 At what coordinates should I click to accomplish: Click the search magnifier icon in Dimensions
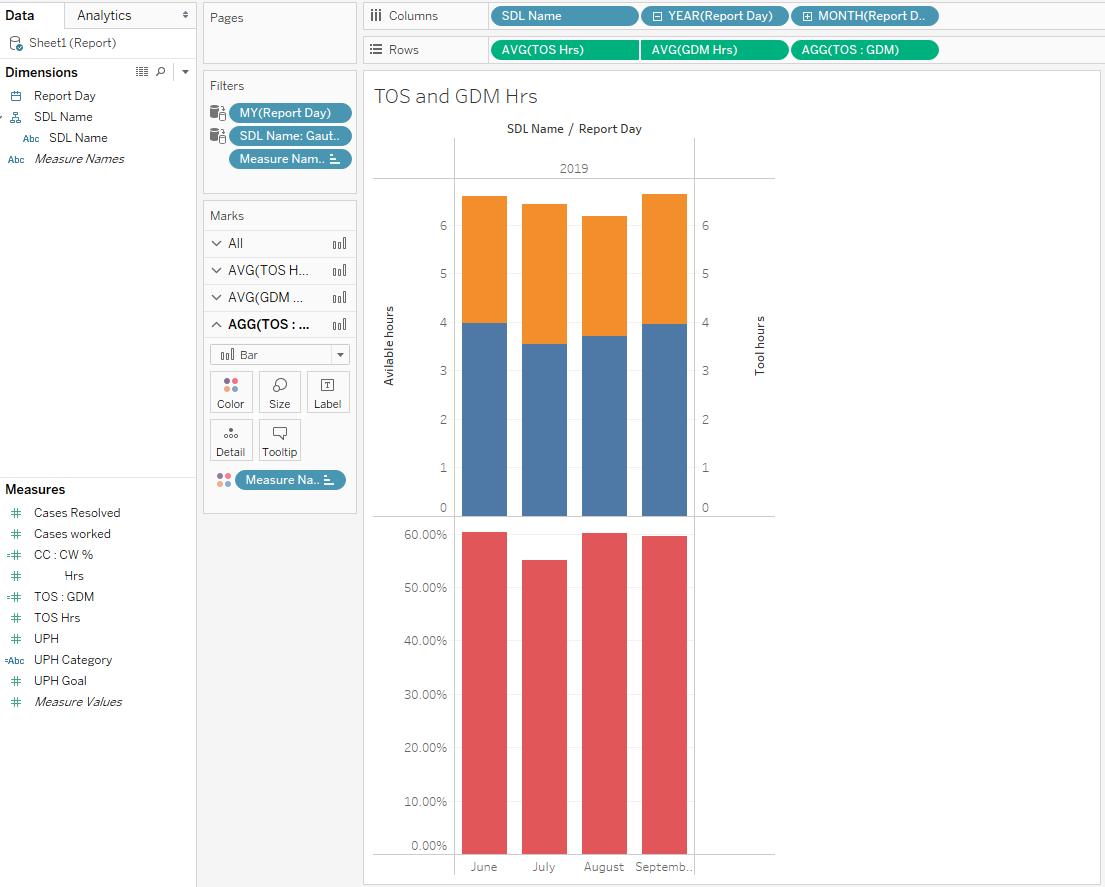161,72
